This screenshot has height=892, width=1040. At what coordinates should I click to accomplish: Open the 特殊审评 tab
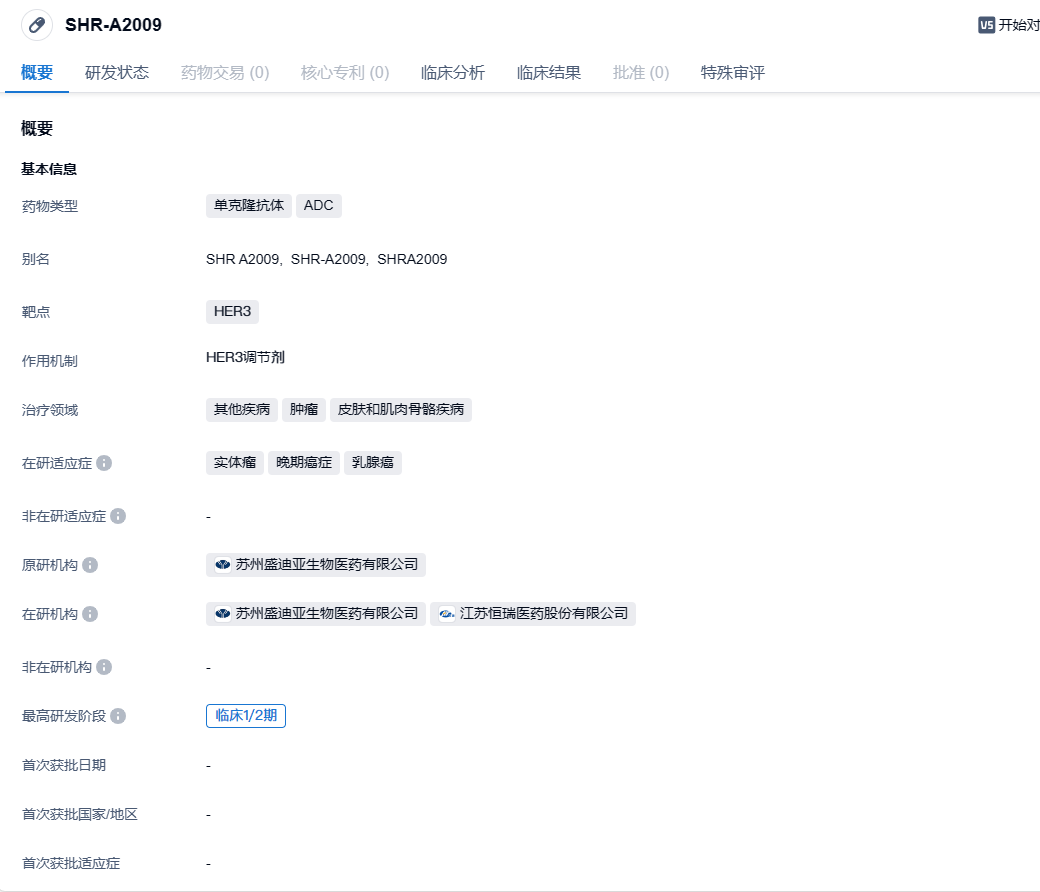[x=733, y=73]
